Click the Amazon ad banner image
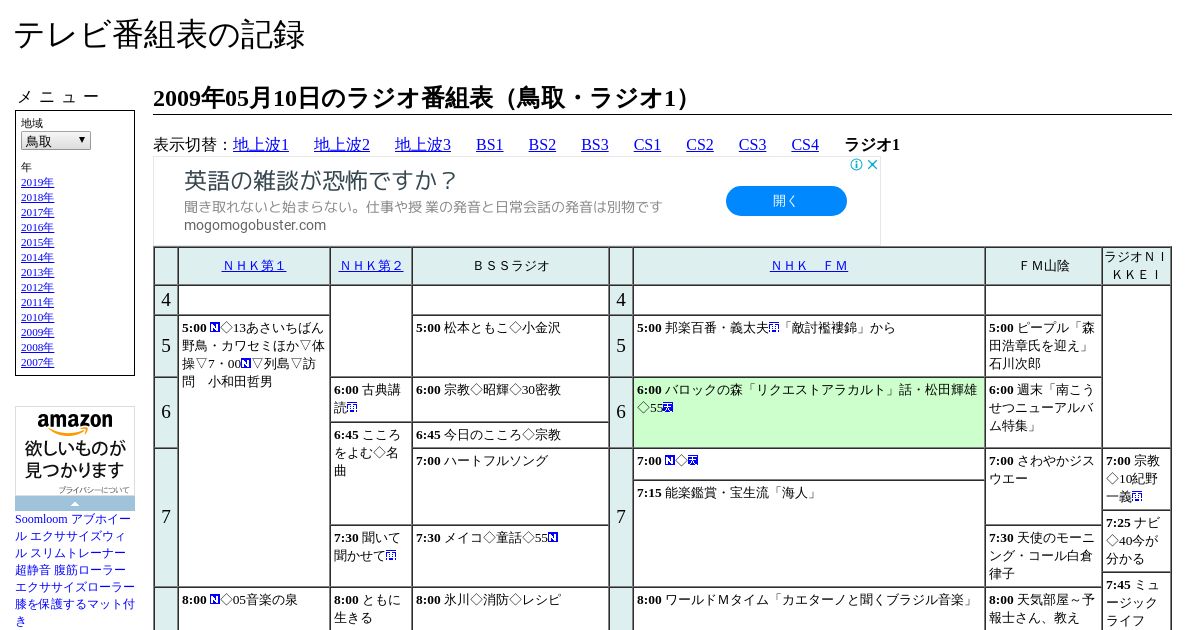Image resolution: width=1200 pixels, height=630 pixels. [x=75, y=452]
